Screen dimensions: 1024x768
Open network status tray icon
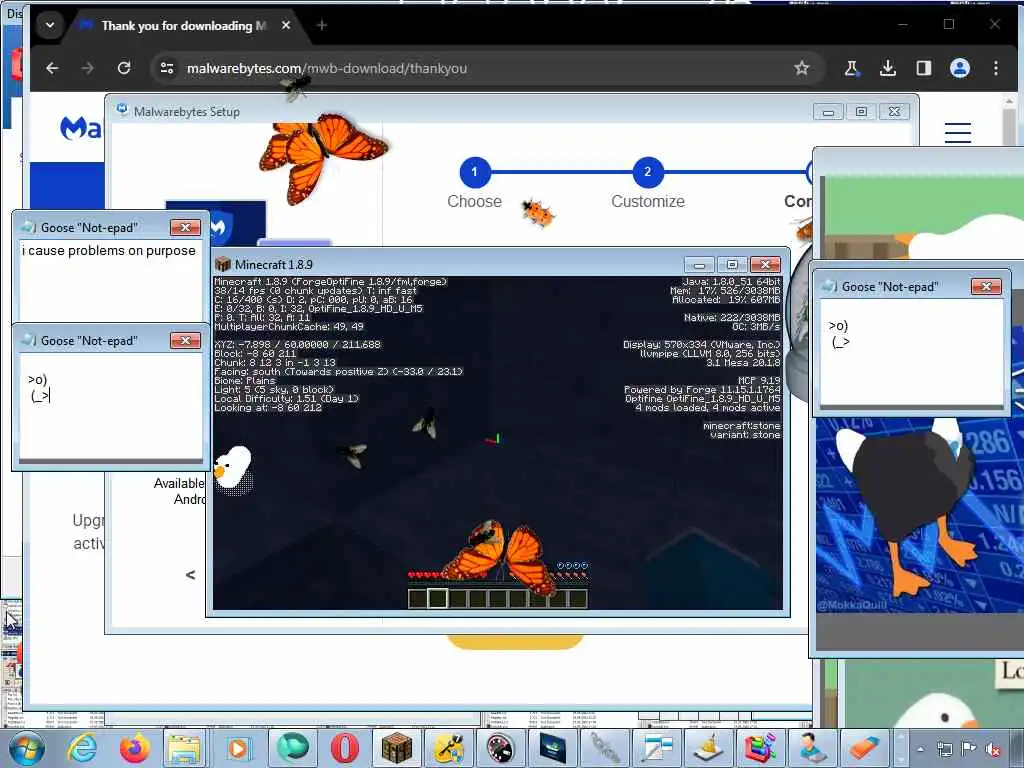click(944, 750)
